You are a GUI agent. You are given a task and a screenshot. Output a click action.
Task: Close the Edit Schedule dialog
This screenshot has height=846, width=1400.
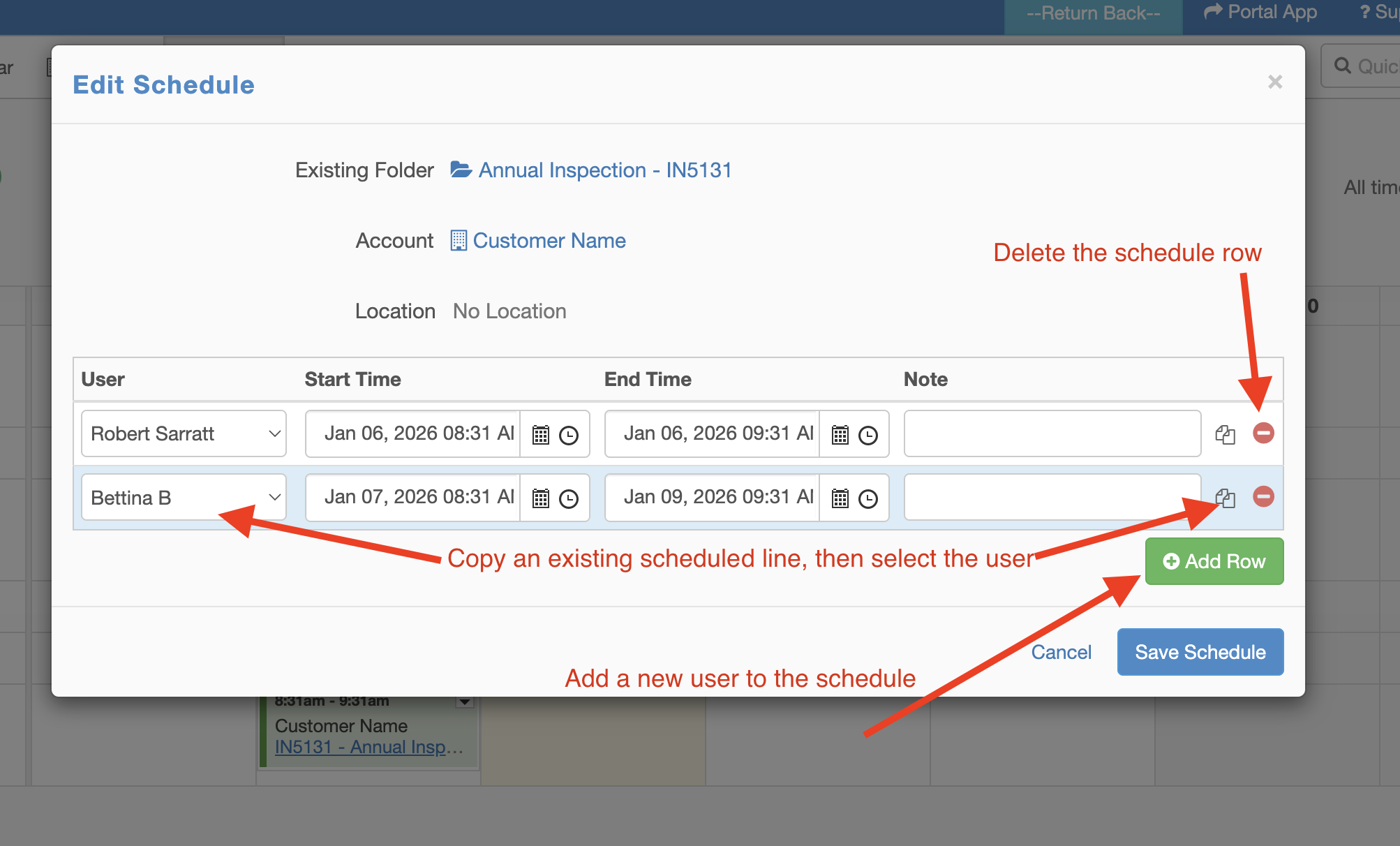pyautogui.click(x=1275, y=82)
